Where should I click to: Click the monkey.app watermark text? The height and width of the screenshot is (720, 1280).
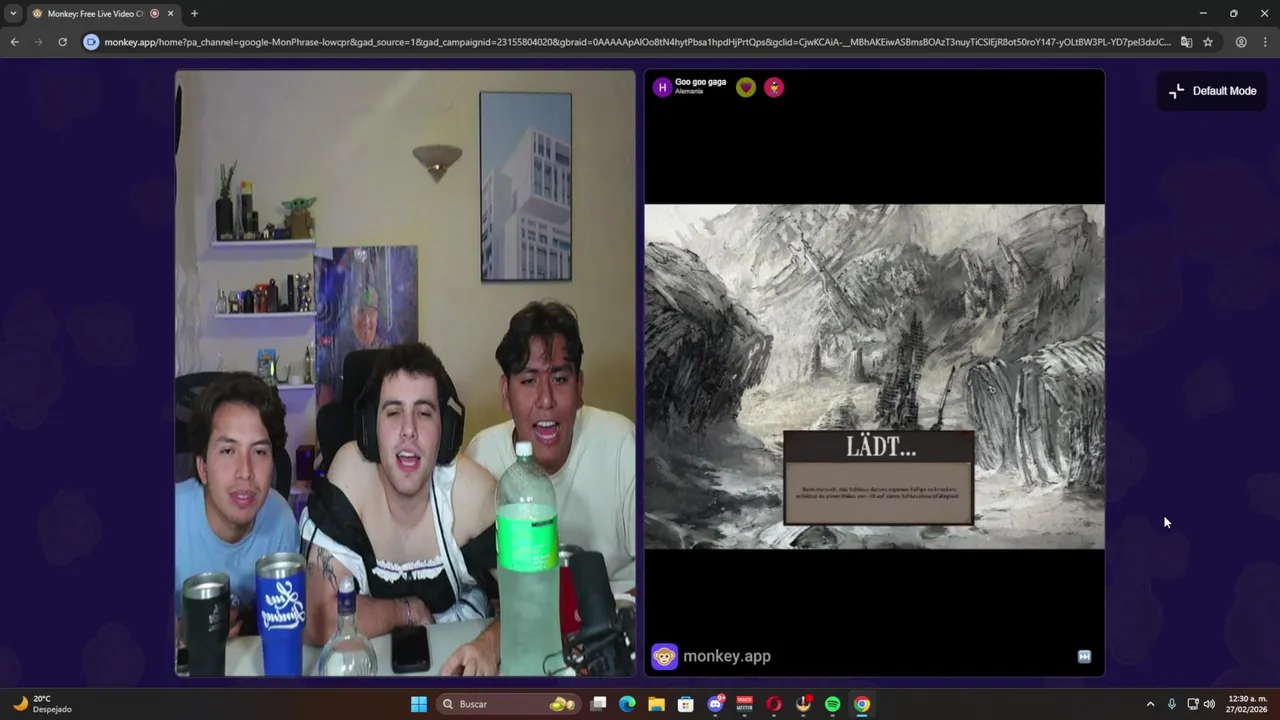coord(727,656)
